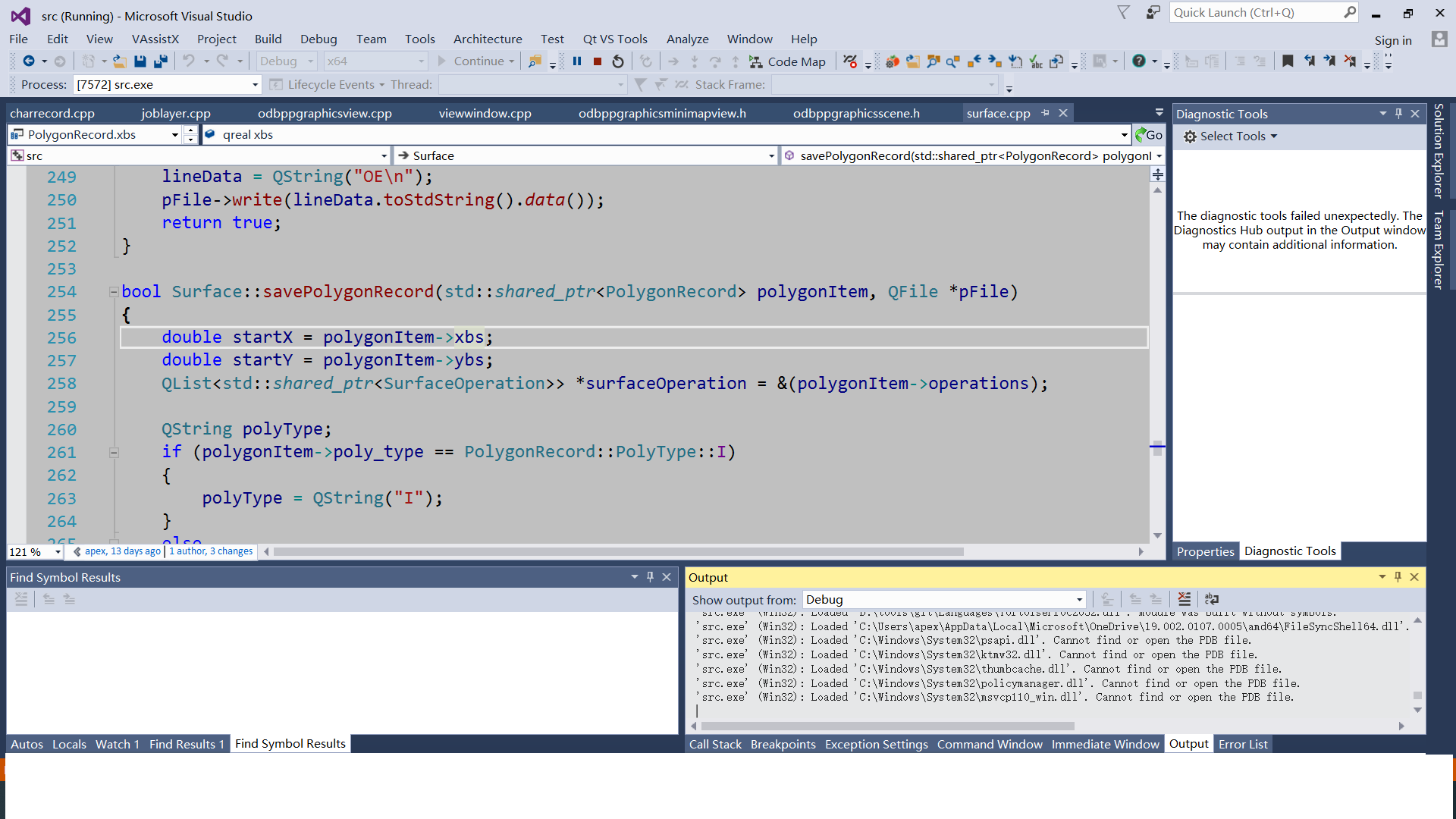
Task: Toggle bookmark icon in toolbar
Action: coord(1288,61)
